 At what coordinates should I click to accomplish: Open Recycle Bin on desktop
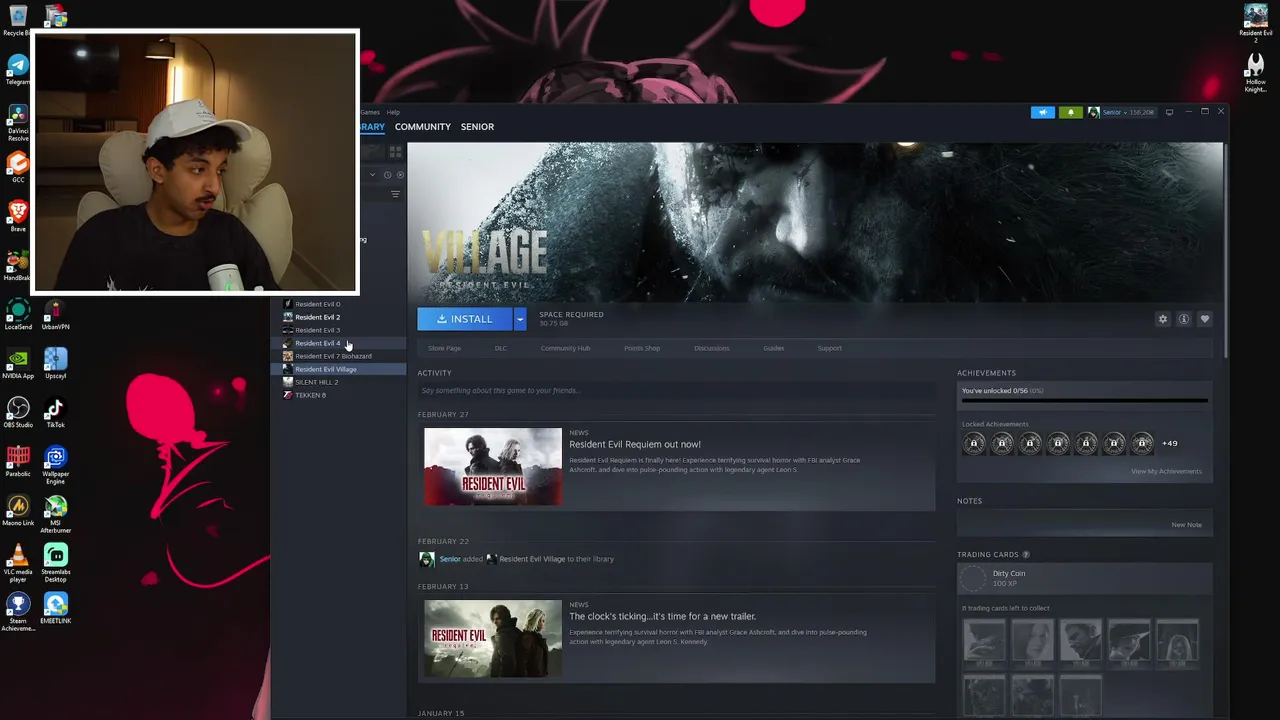click(18, 20)
